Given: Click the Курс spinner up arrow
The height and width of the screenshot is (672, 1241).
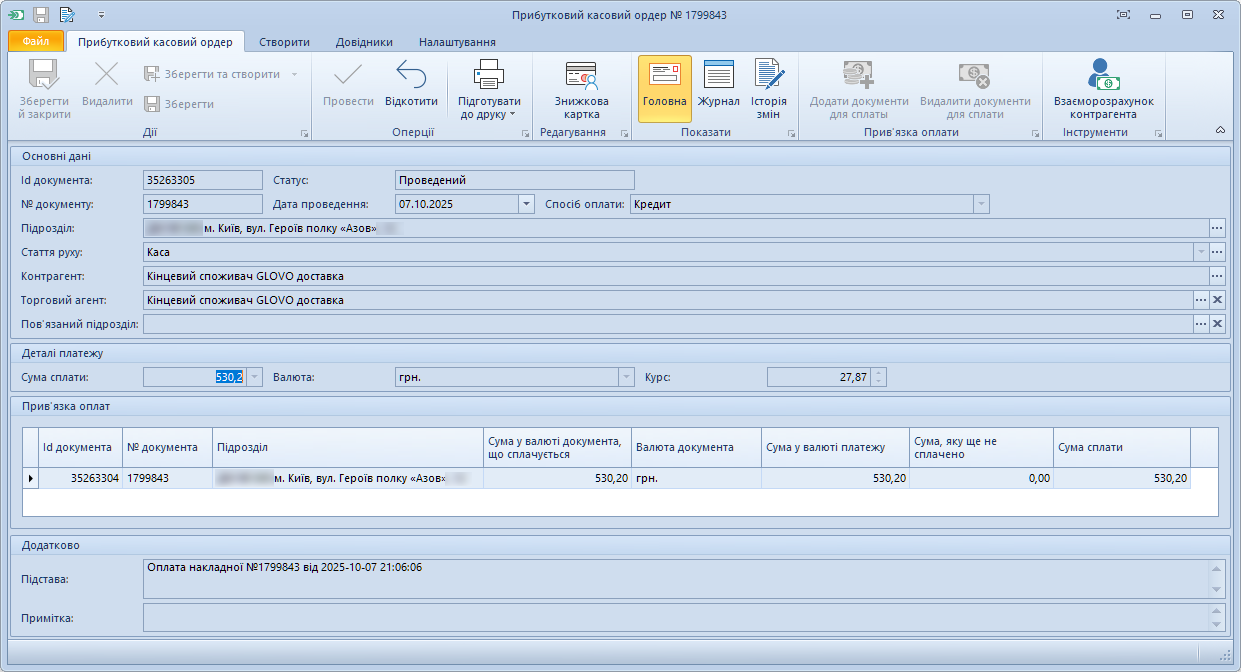Looking at the screenshot, I should [878, 373].
